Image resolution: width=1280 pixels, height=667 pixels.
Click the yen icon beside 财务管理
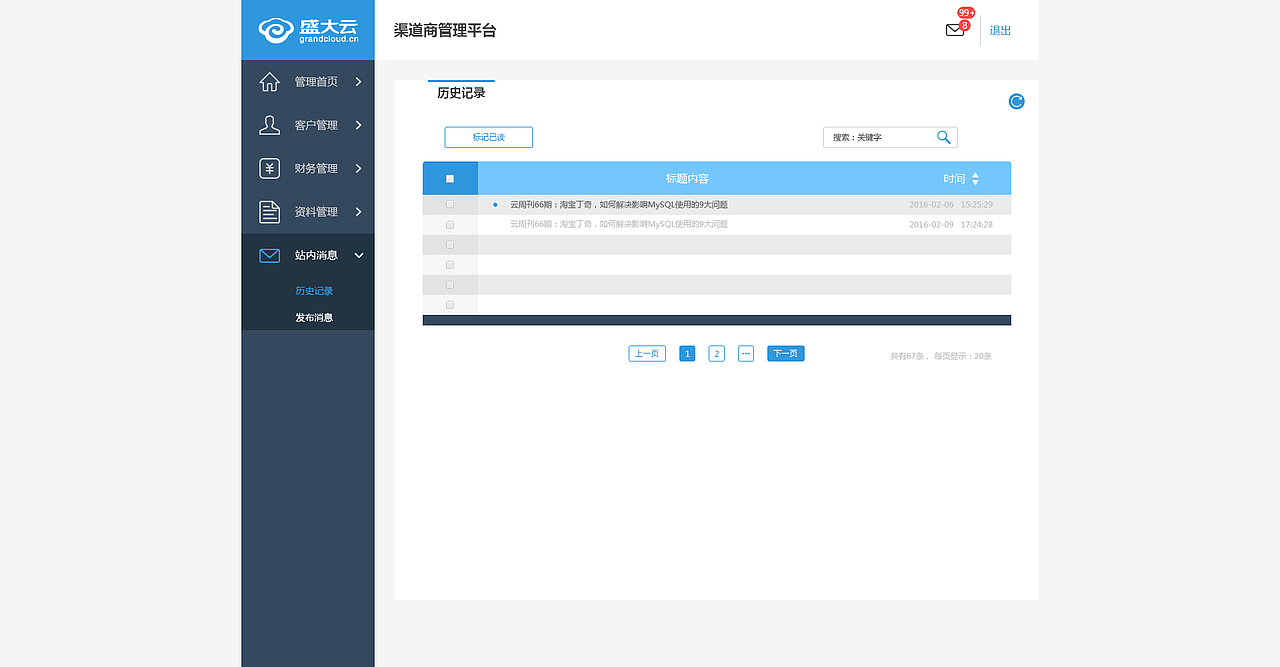click(x=269, y=168)
